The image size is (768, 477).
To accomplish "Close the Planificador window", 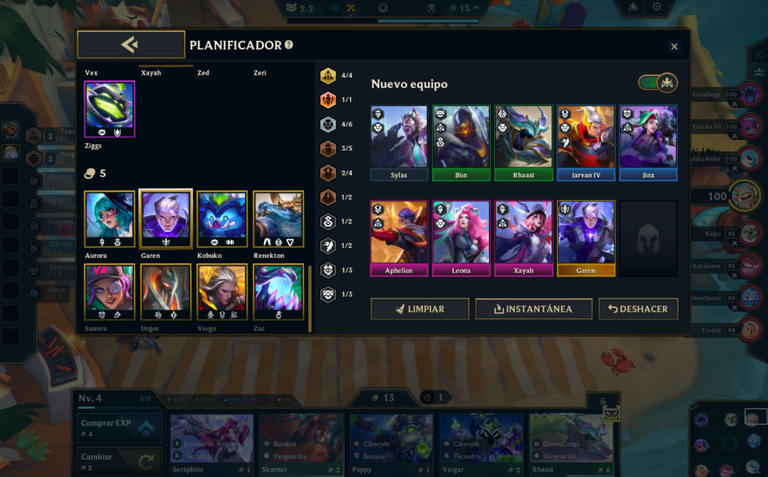I will coord(674,47).
